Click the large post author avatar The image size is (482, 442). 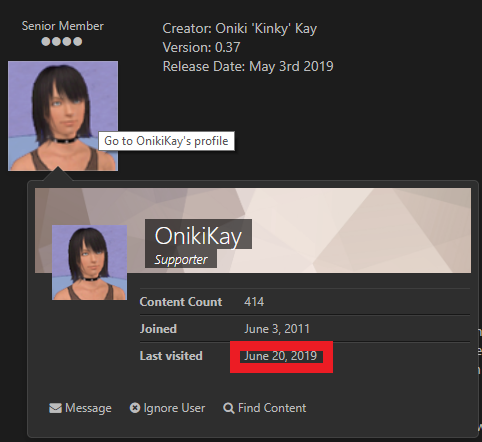[x=63, y=116]
